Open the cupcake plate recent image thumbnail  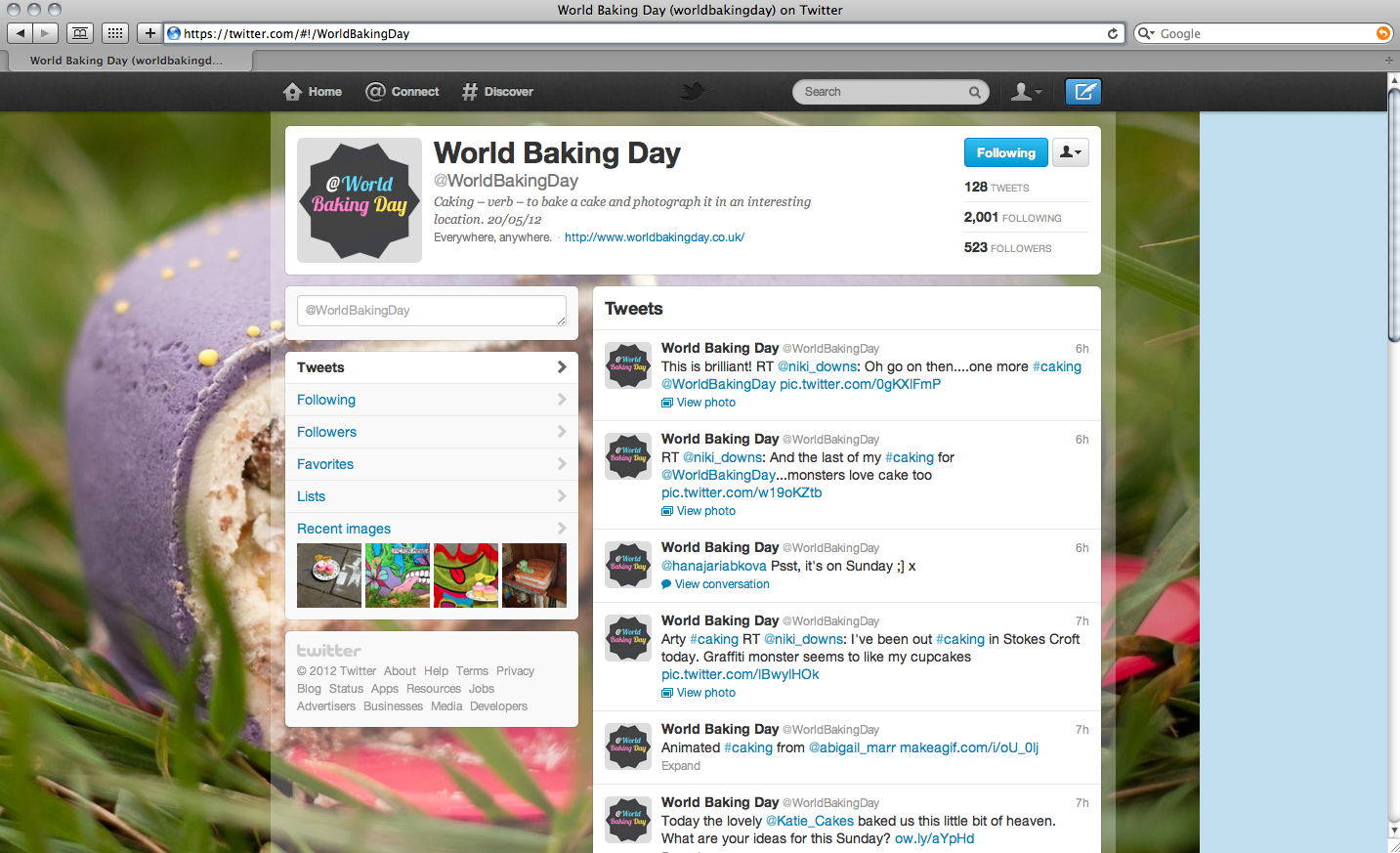329,576
